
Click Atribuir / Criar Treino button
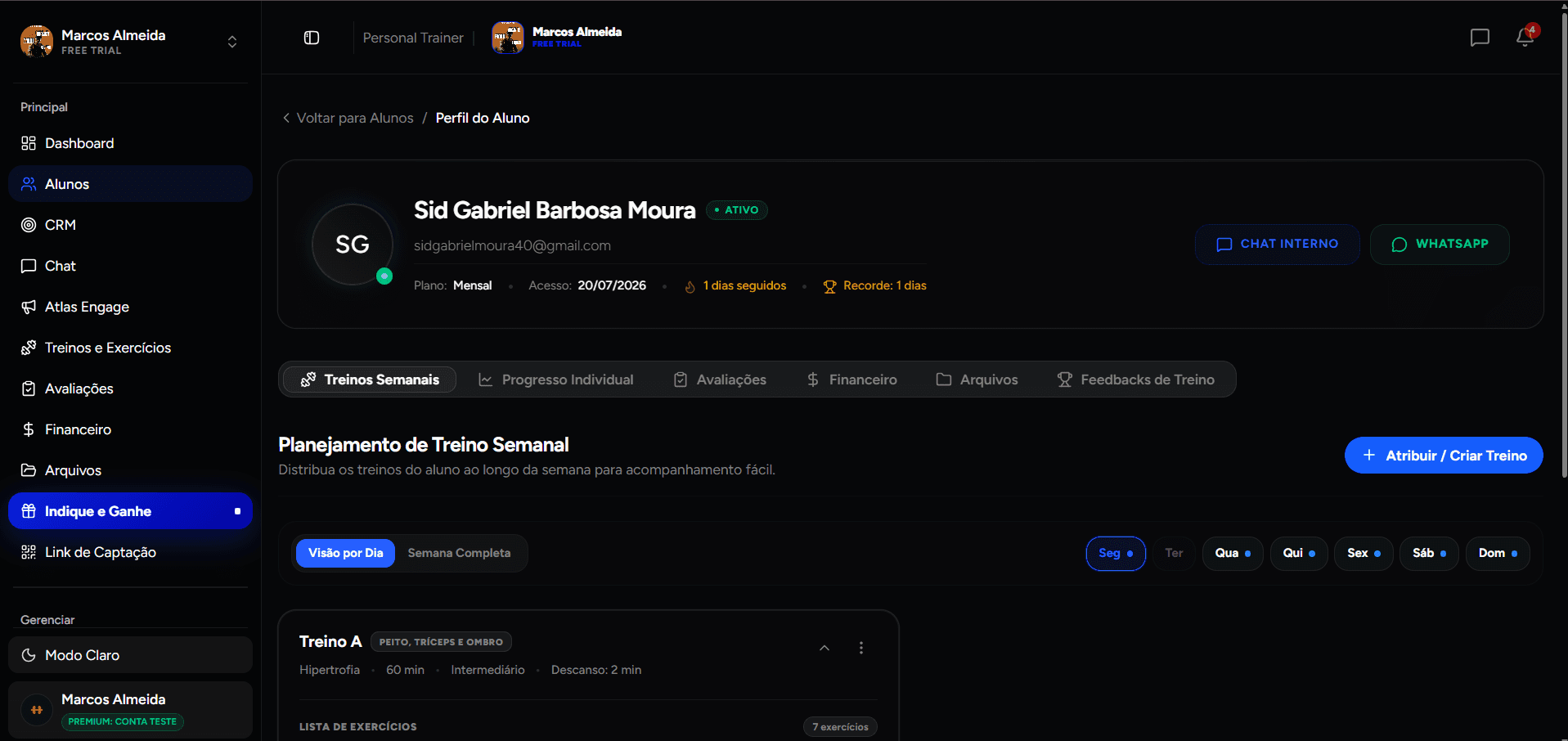coord(1444,456)
